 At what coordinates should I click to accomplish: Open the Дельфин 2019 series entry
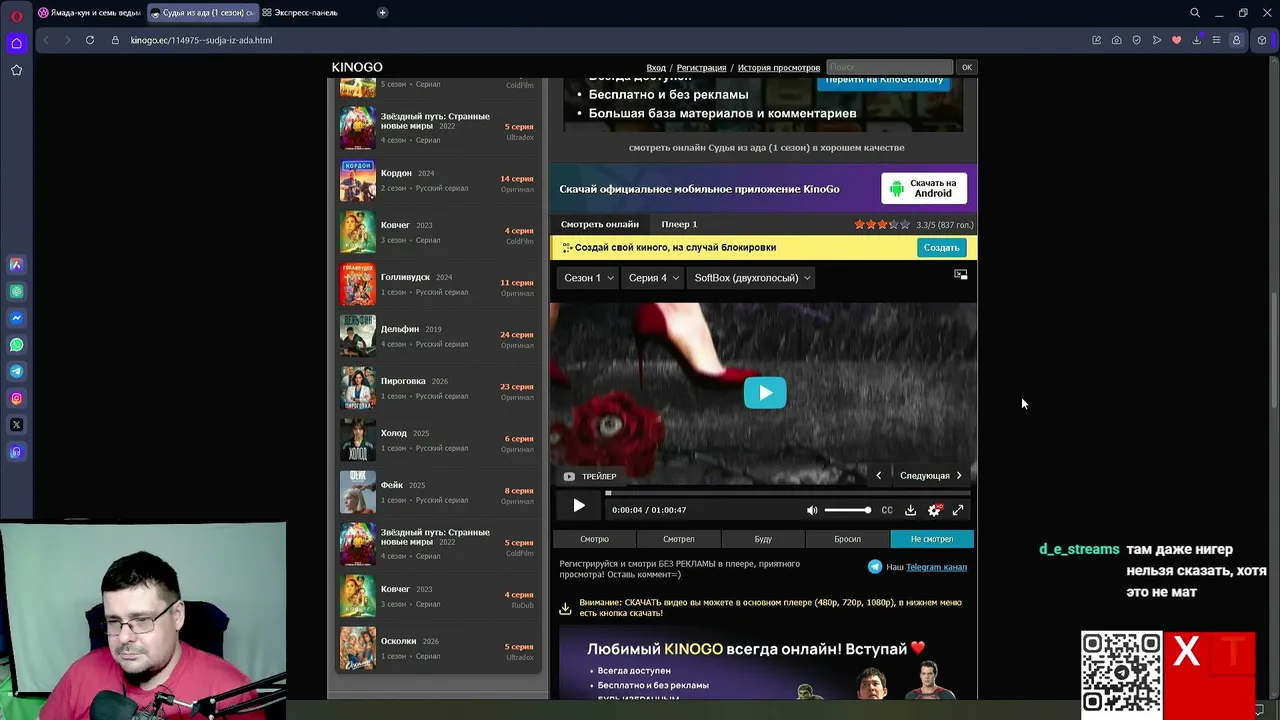(x=437, y=336)
